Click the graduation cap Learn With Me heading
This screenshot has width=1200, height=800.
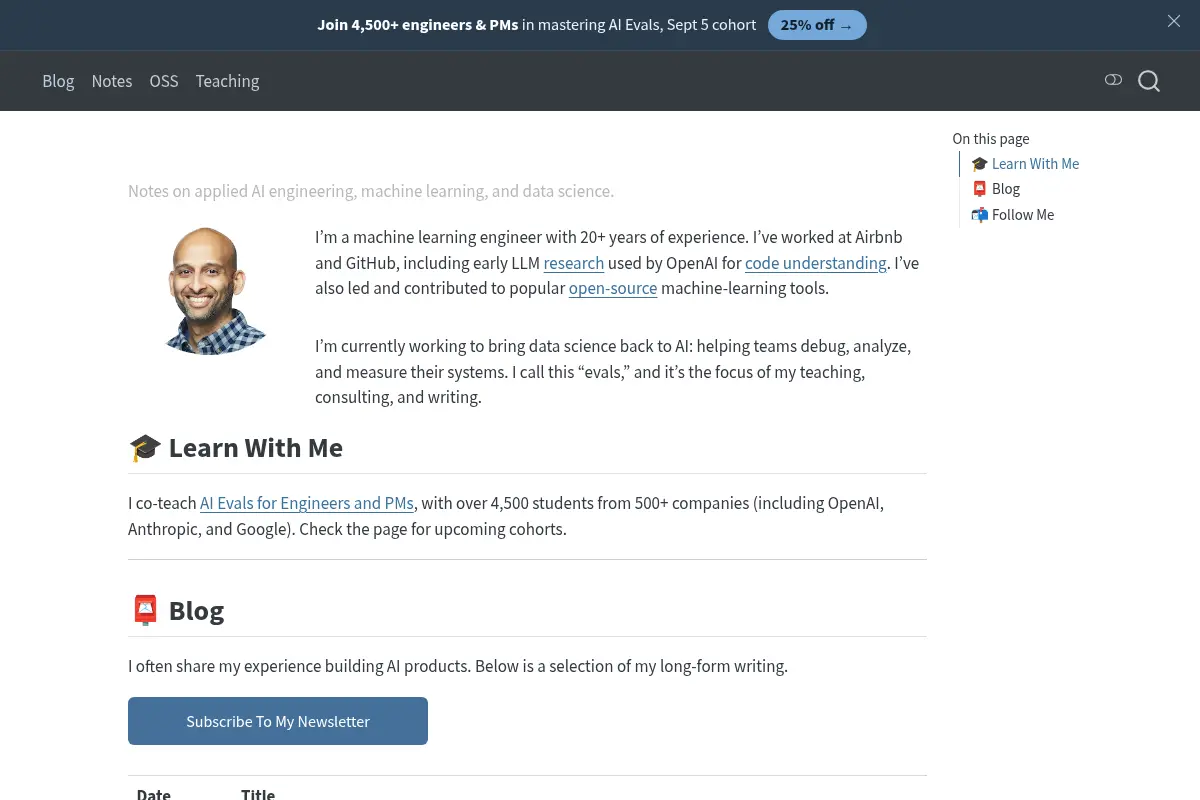click(x=236, y=448)
